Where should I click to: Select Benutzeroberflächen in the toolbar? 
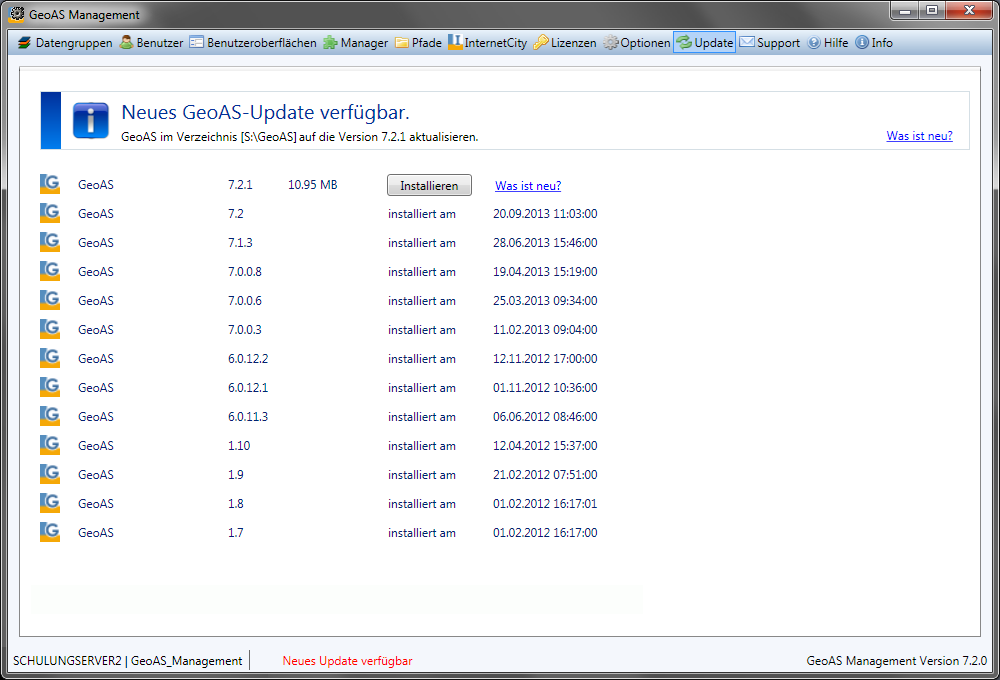click(253, 43)
